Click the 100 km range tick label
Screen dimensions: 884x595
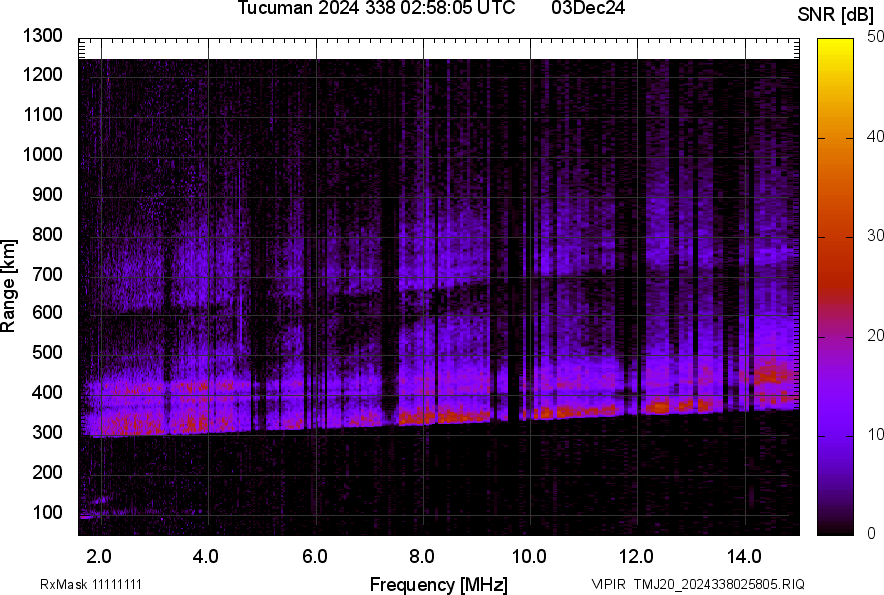click(48, 513)
